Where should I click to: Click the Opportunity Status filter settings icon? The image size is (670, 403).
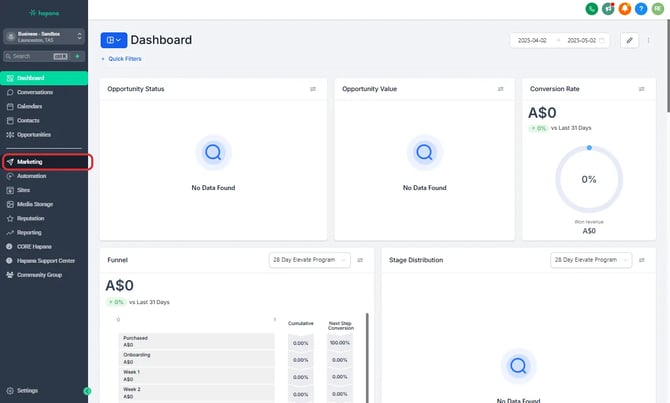pyautogui.click(x=313, y=89)
